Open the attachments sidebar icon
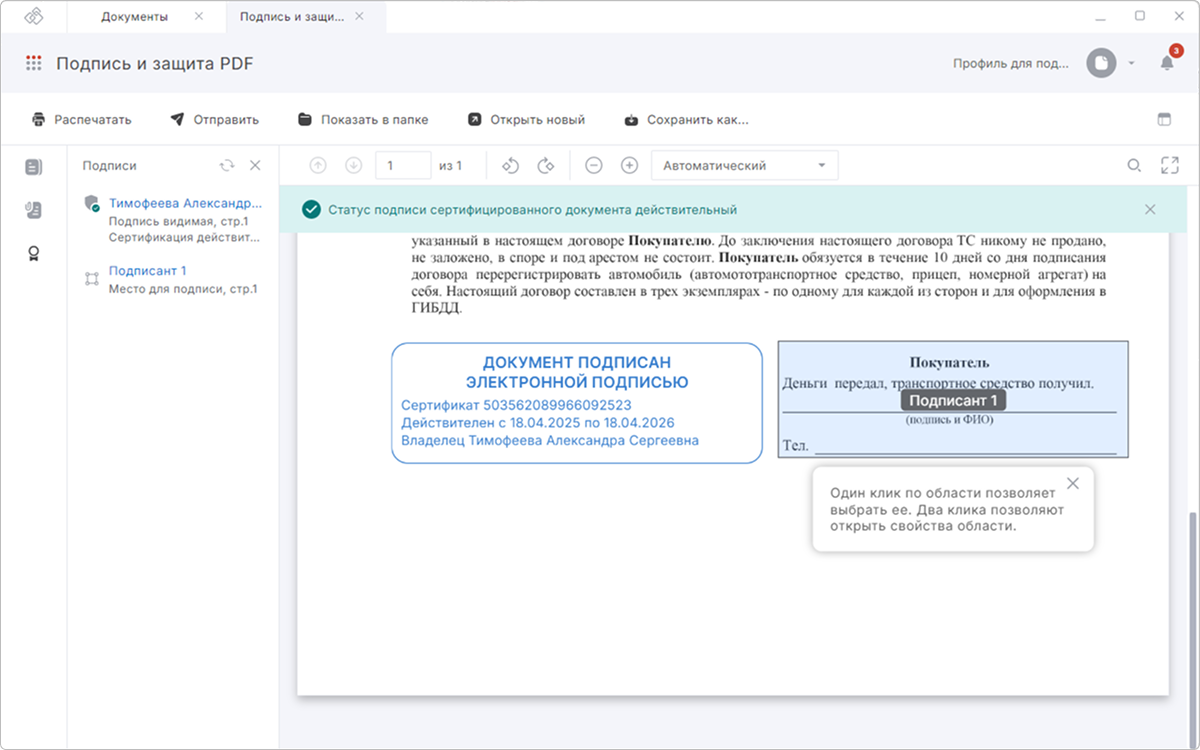Viewport: 1200px width, 750px height. click(x=34, y=210)
